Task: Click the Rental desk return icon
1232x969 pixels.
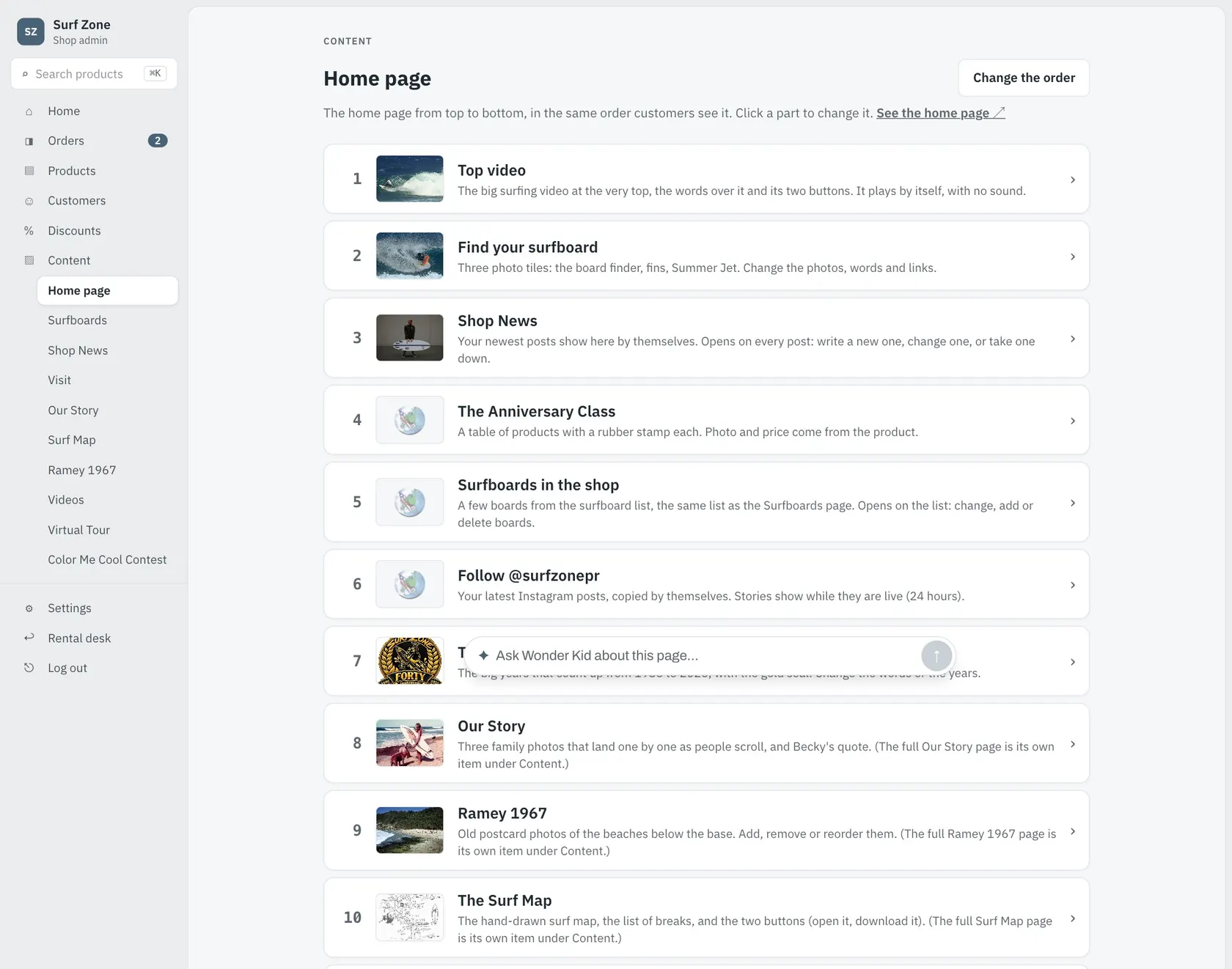Action: (x=29, y=638)
